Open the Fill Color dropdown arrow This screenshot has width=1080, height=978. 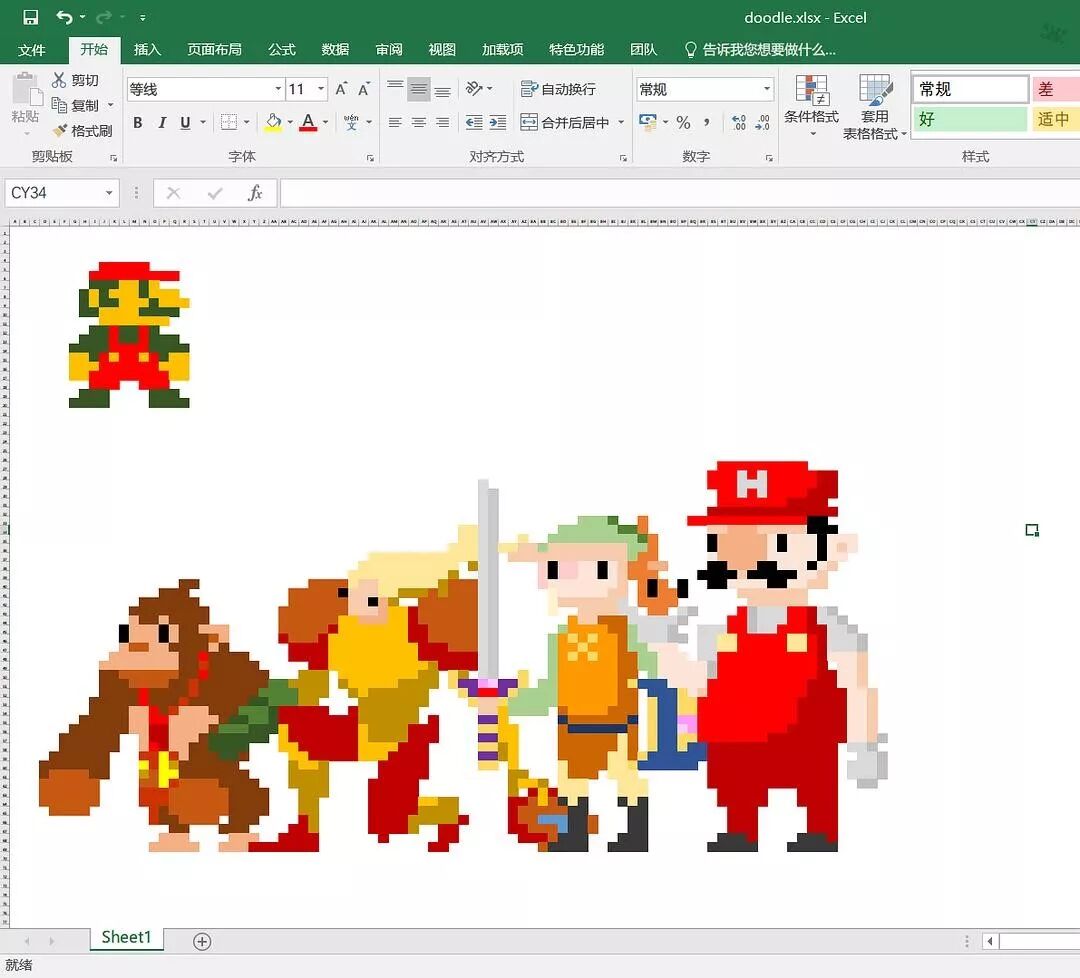coord(290,123)
